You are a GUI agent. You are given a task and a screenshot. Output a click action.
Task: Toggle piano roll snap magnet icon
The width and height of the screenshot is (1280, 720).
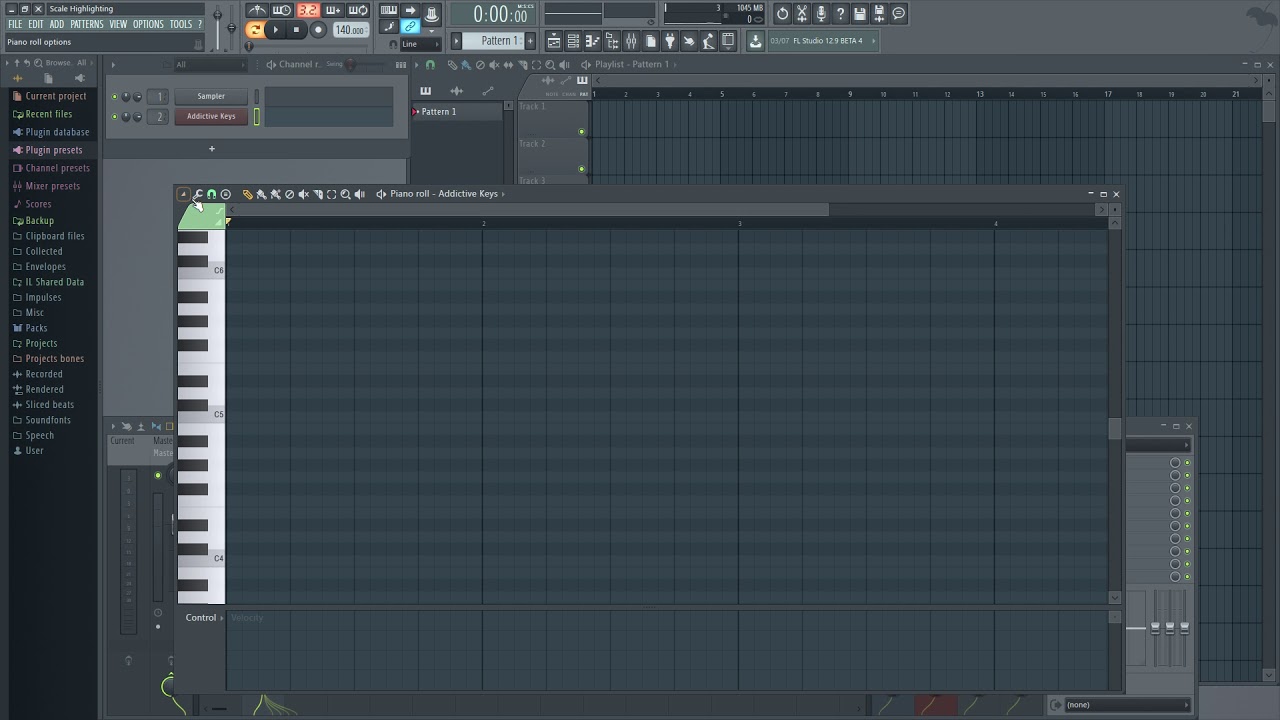(x=211, y=194)
